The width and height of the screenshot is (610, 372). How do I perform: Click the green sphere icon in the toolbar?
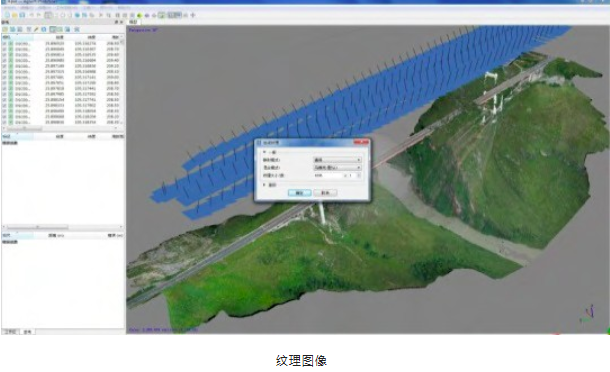click(139, 16)
